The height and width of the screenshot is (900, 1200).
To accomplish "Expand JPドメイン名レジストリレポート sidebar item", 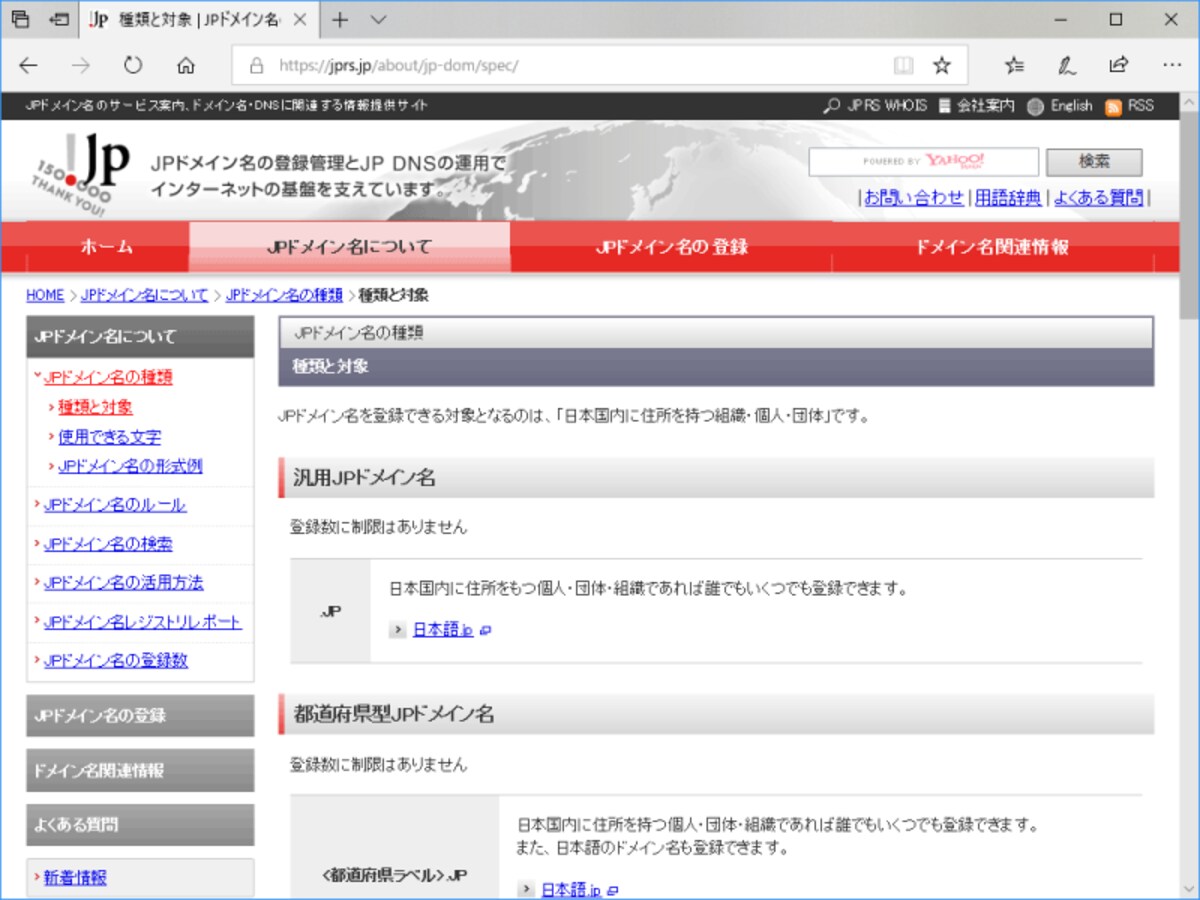I will point(142,622).
